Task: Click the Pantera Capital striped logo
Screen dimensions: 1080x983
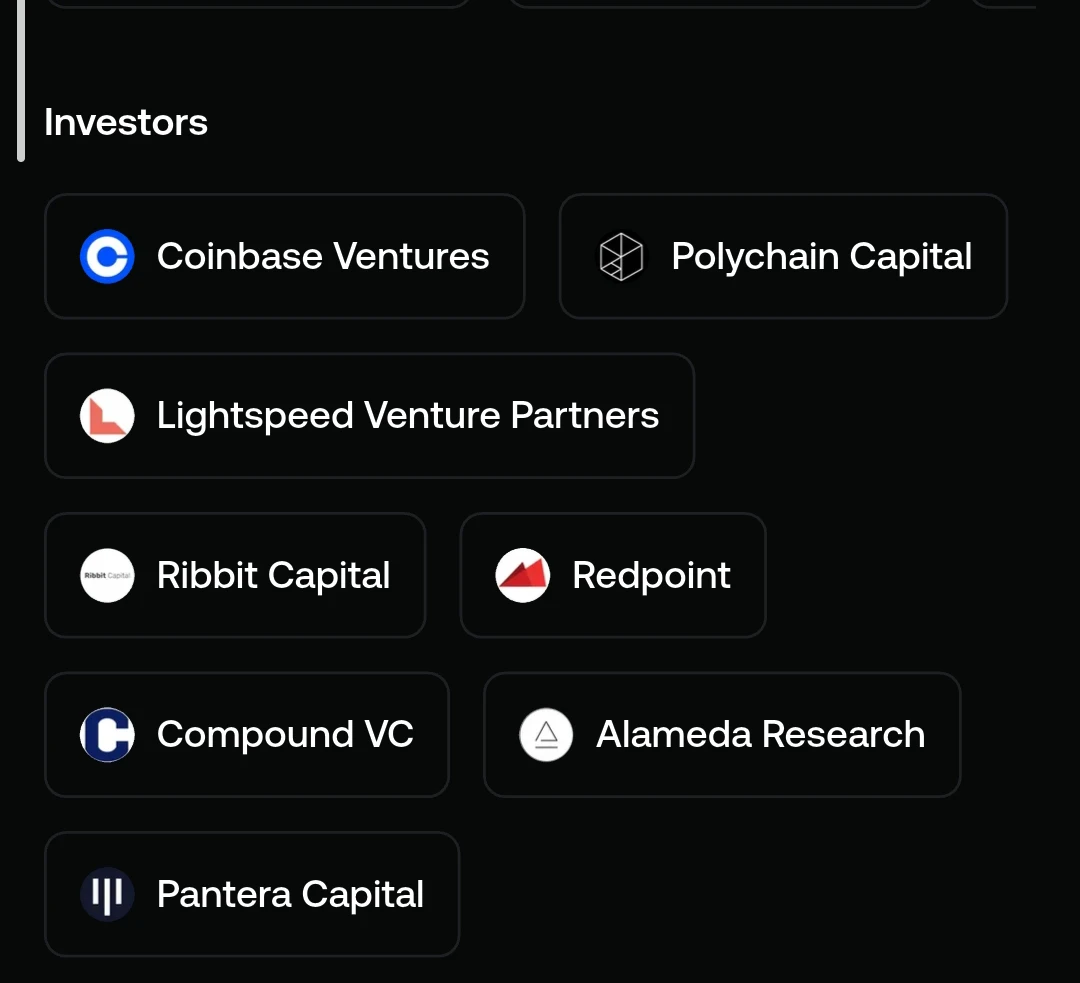Action: coord(107,894)
